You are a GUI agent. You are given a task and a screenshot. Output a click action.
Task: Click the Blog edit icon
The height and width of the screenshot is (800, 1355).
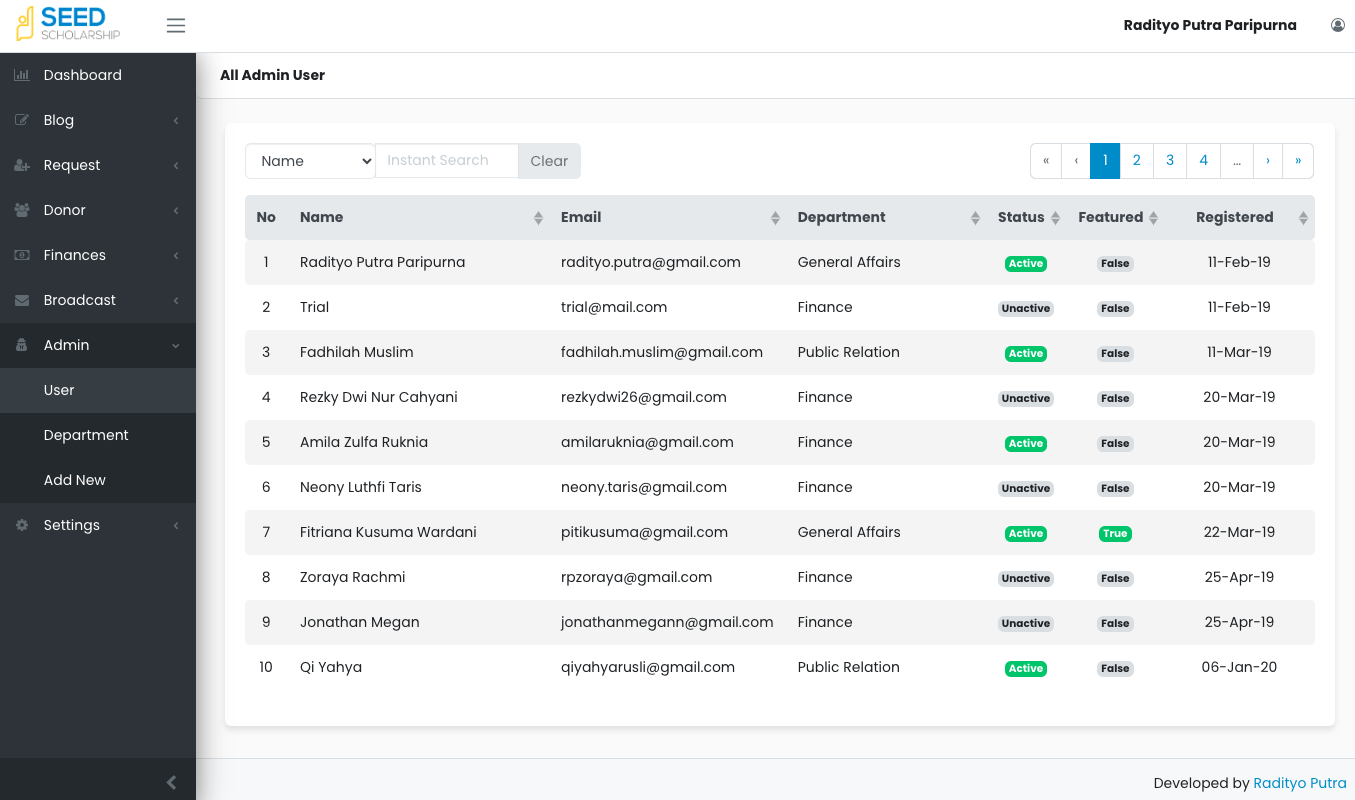(21, 120)
